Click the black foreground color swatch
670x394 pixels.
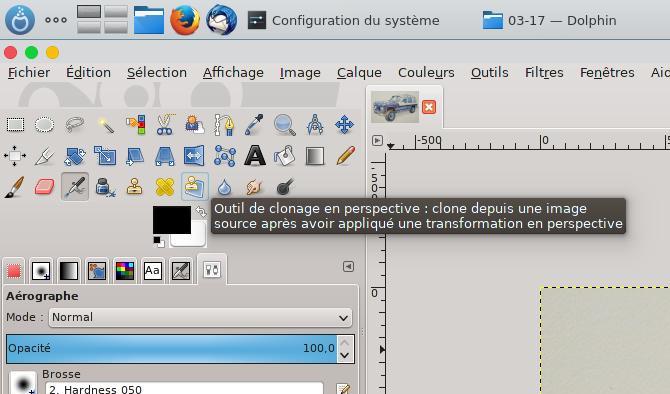172,220
